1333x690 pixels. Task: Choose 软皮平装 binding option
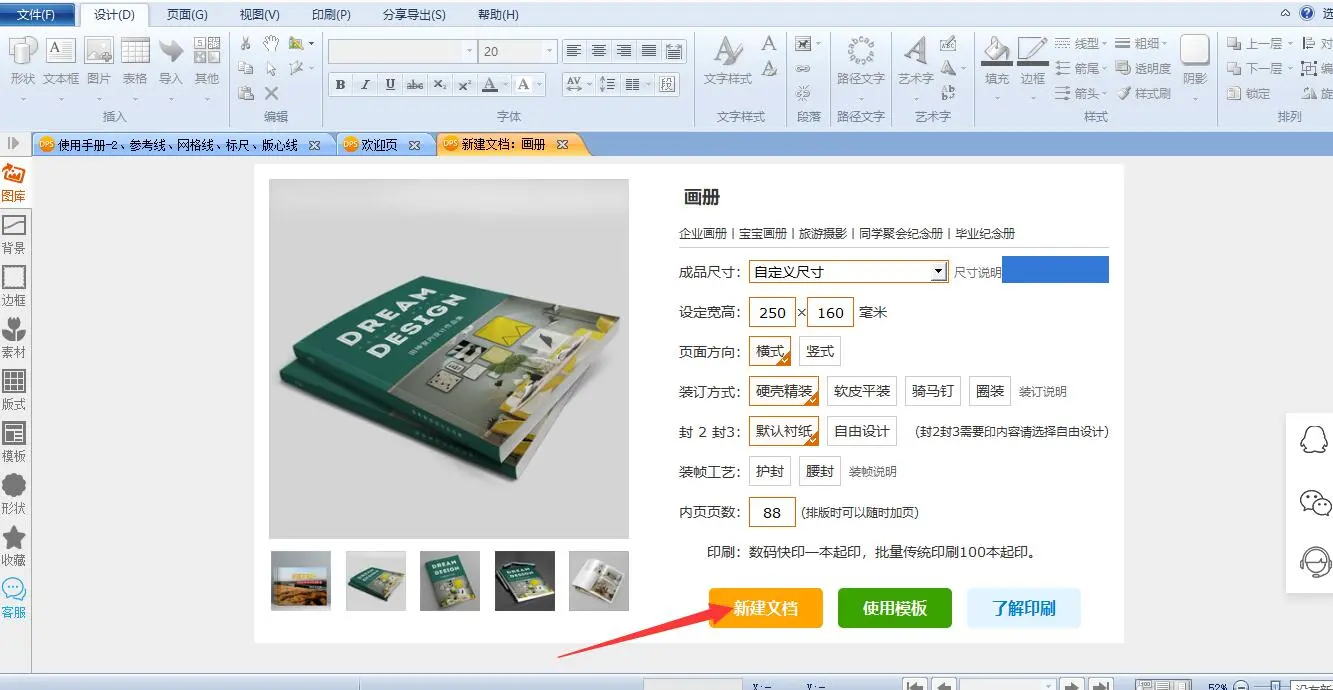(x=862, y=391)
